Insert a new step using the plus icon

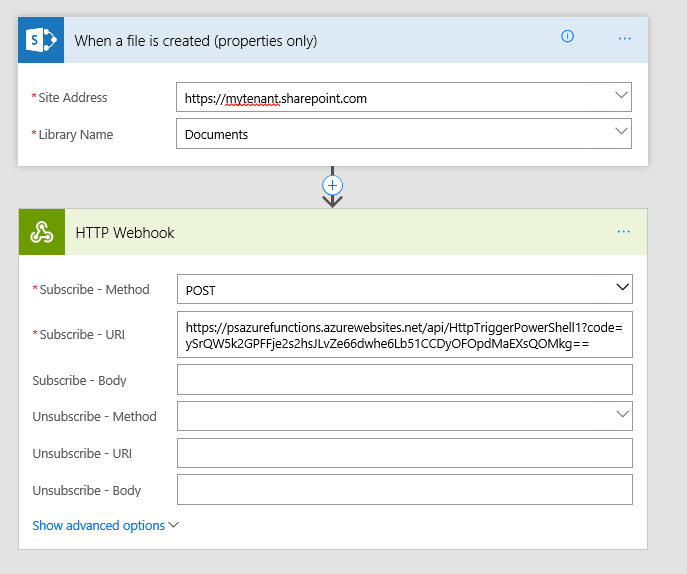(x=333, y=185)
